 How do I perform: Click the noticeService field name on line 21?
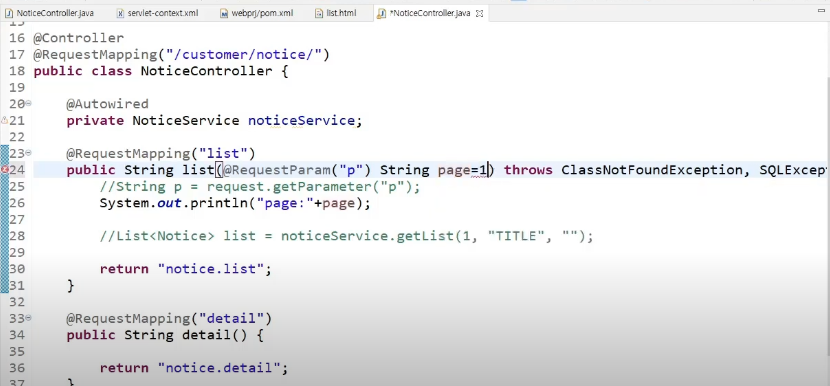coord(301,121)
